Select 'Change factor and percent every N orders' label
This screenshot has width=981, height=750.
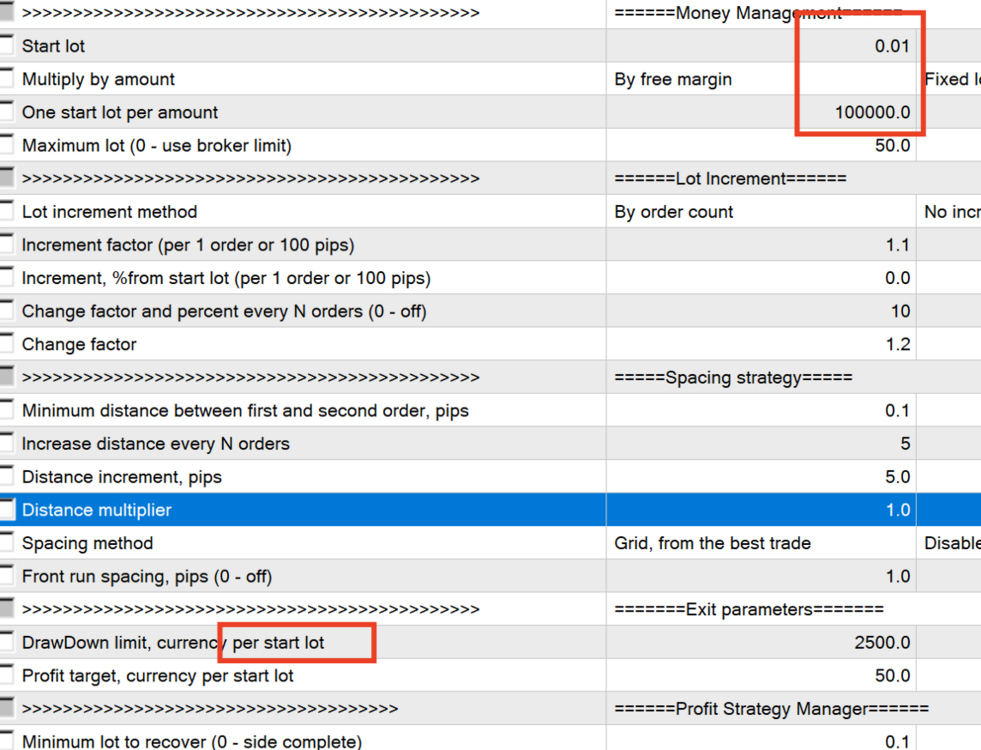pos(224,312)
